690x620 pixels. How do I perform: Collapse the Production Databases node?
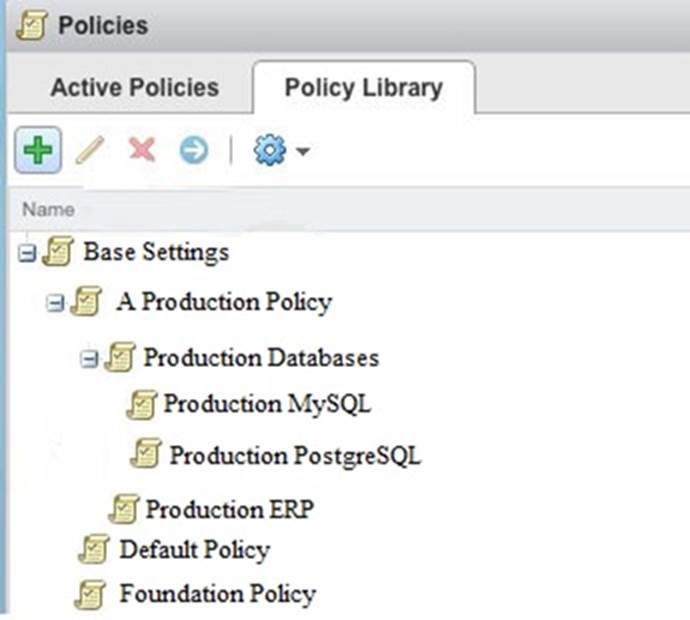coord(89,357)
